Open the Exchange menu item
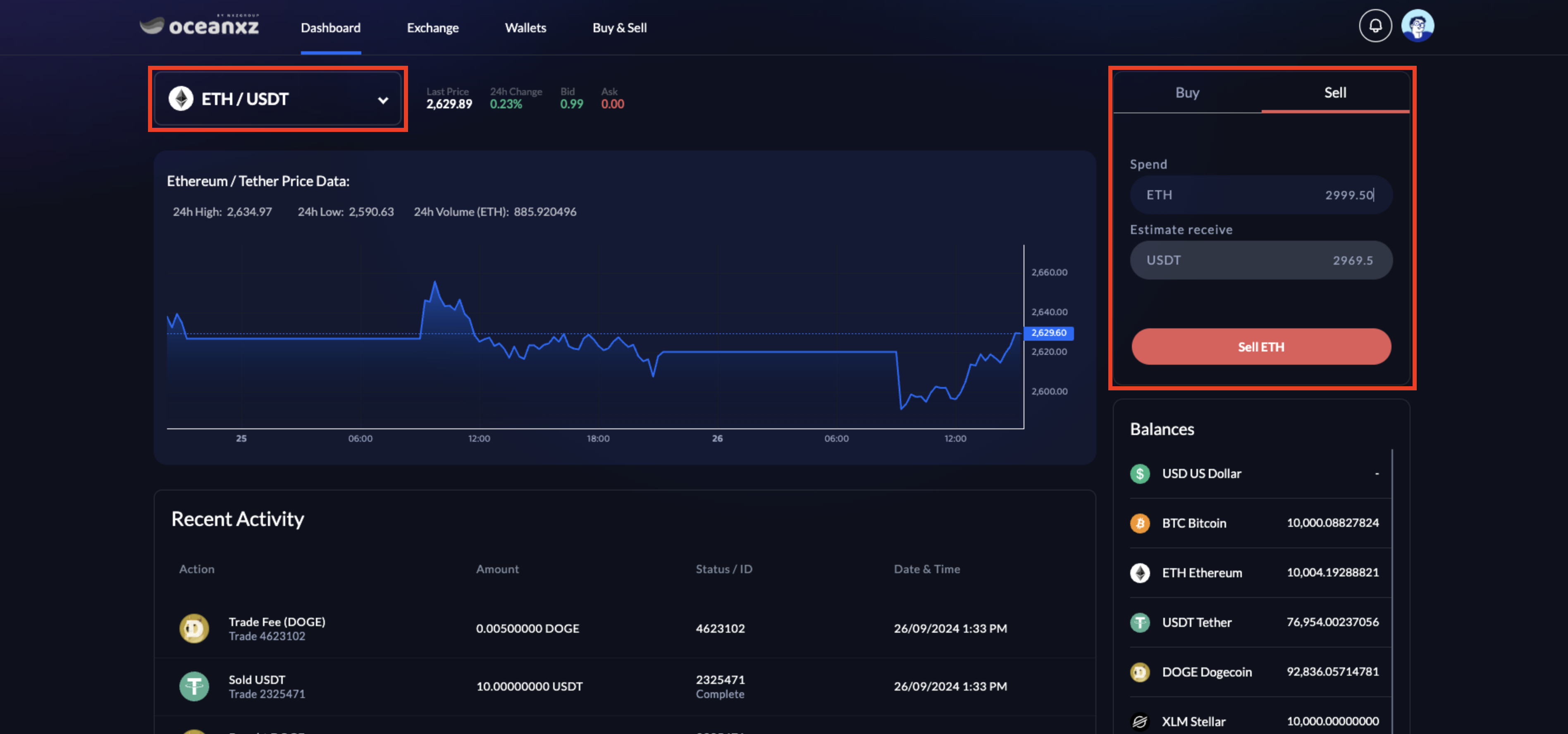The height and width of the screenshot is (734, 1568). 432,28
